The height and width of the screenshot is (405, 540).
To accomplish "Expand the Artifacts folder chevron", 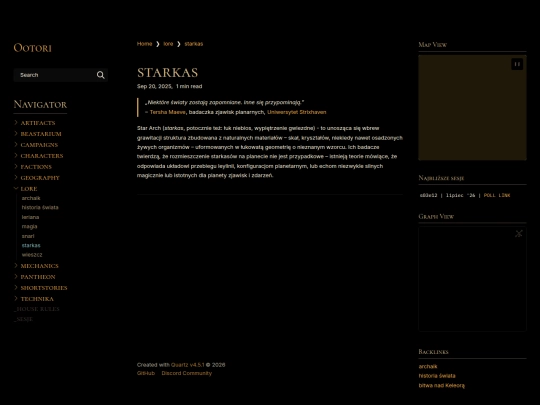I will [x=16, y=122].
